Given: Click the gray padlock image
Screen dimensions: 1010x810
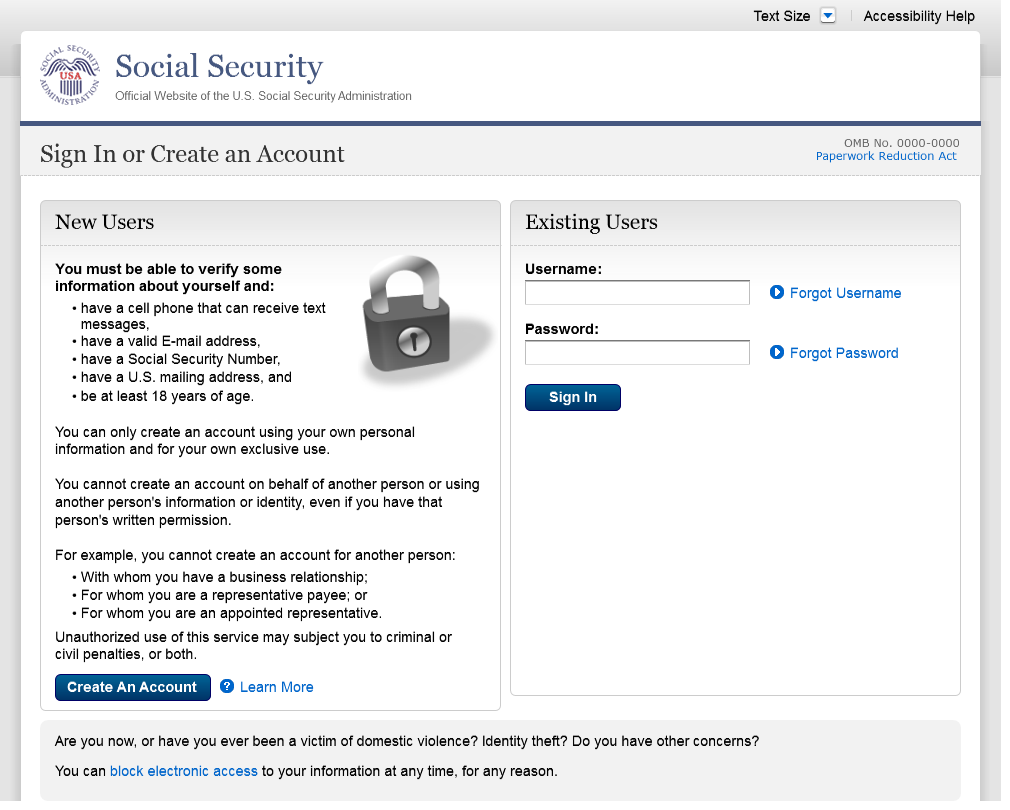Looking at the screenshot, I should [420, 320].
